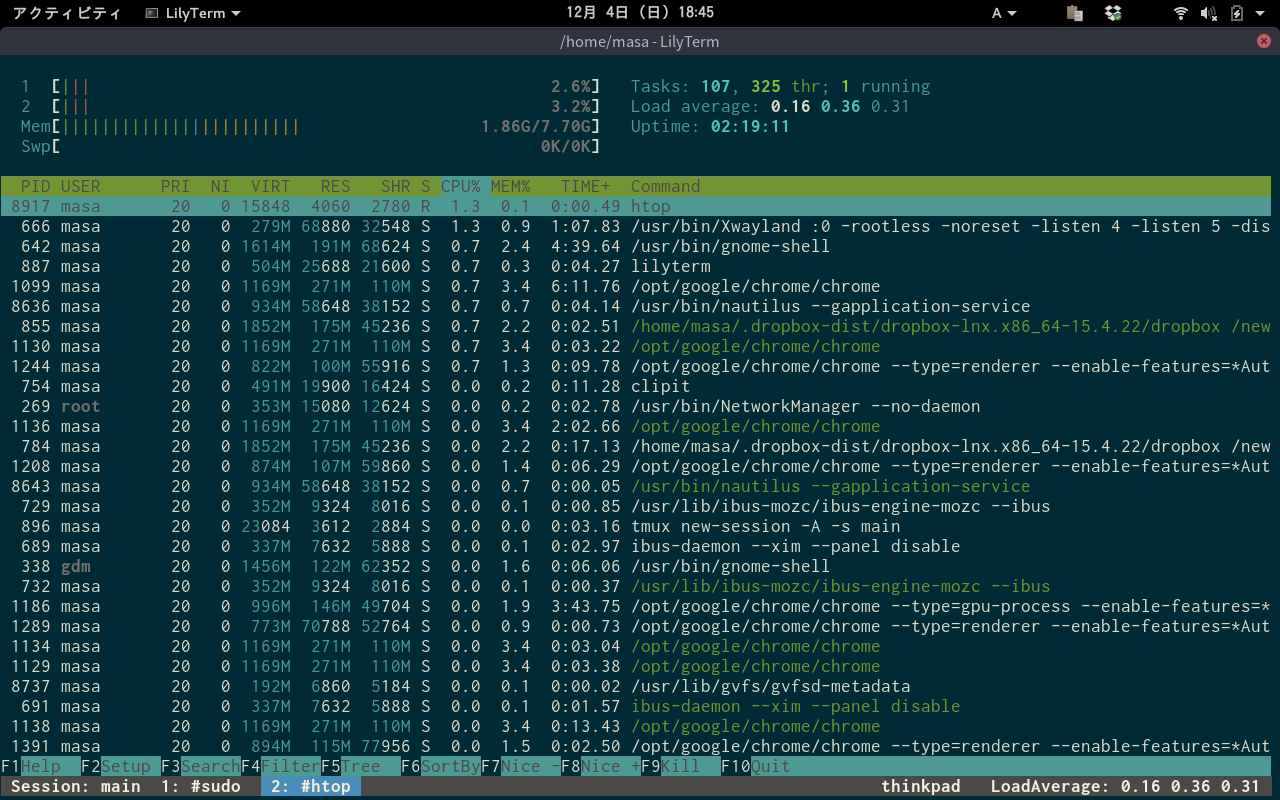Toggle F5 Tree view button
This screenshot has width=1280, height=800.
(x=361, y=766)
